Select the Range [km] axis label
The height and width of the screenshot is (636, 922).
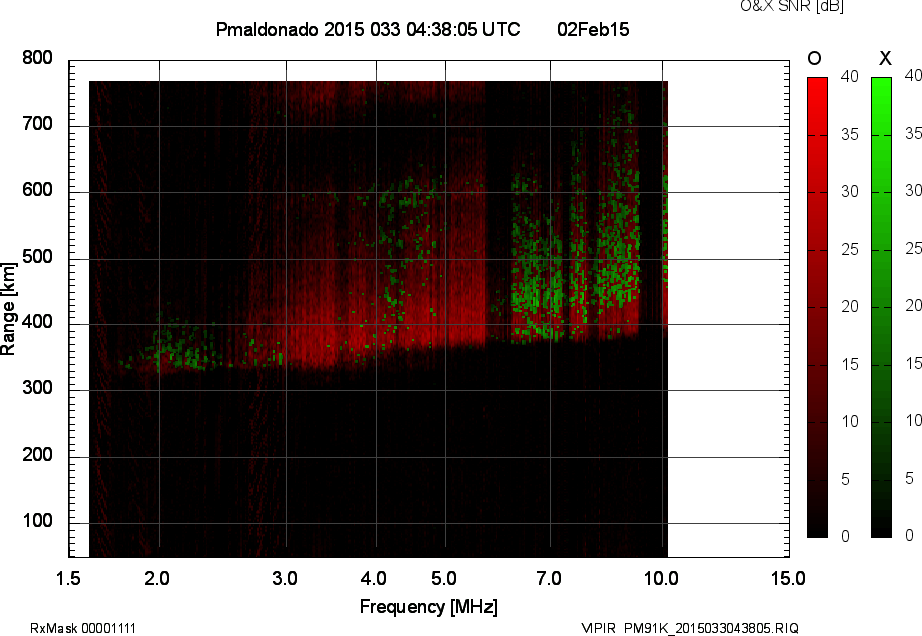(9, 307)
